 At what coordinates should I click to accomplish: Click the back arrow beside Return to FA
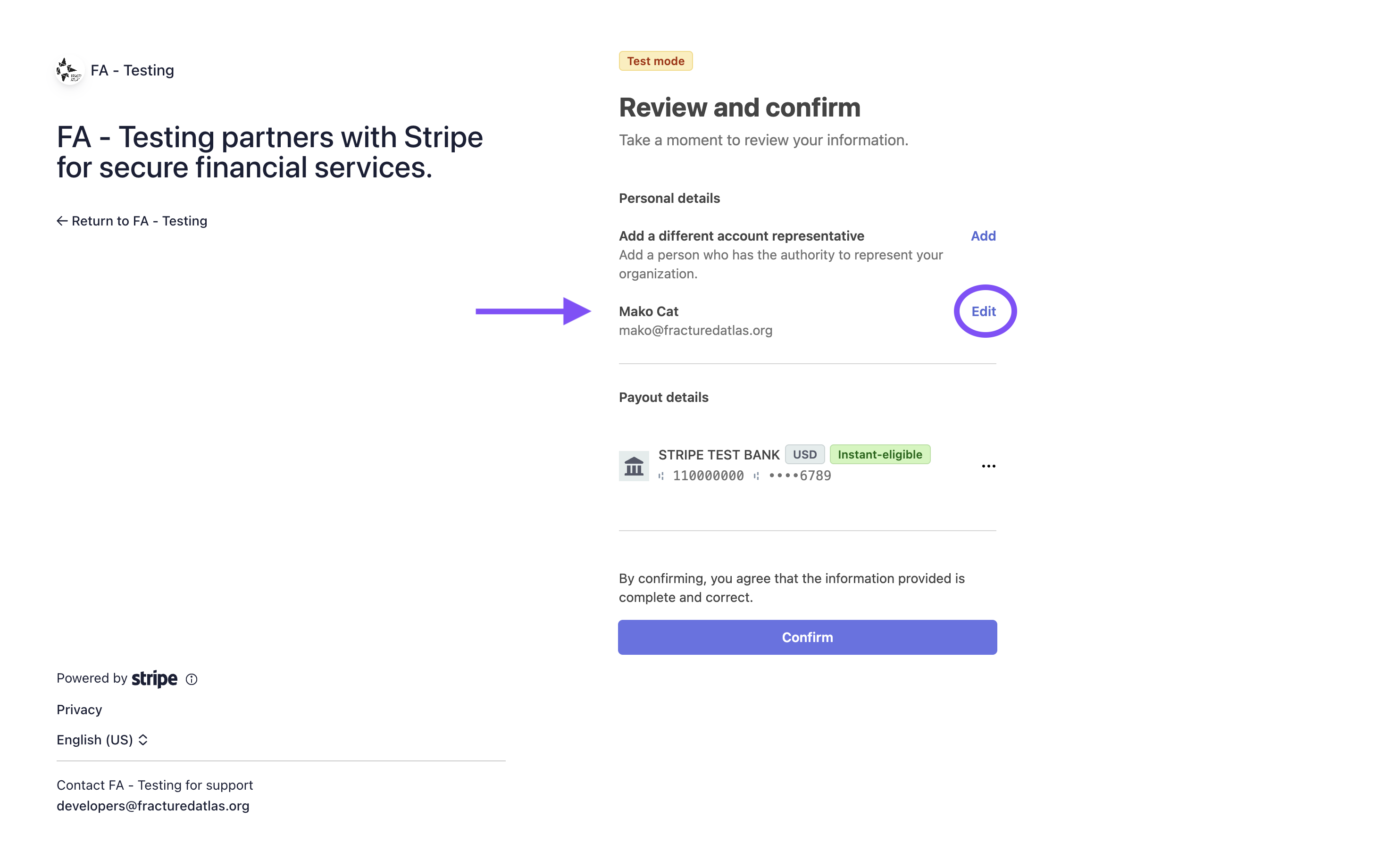(x=62, y=221)
